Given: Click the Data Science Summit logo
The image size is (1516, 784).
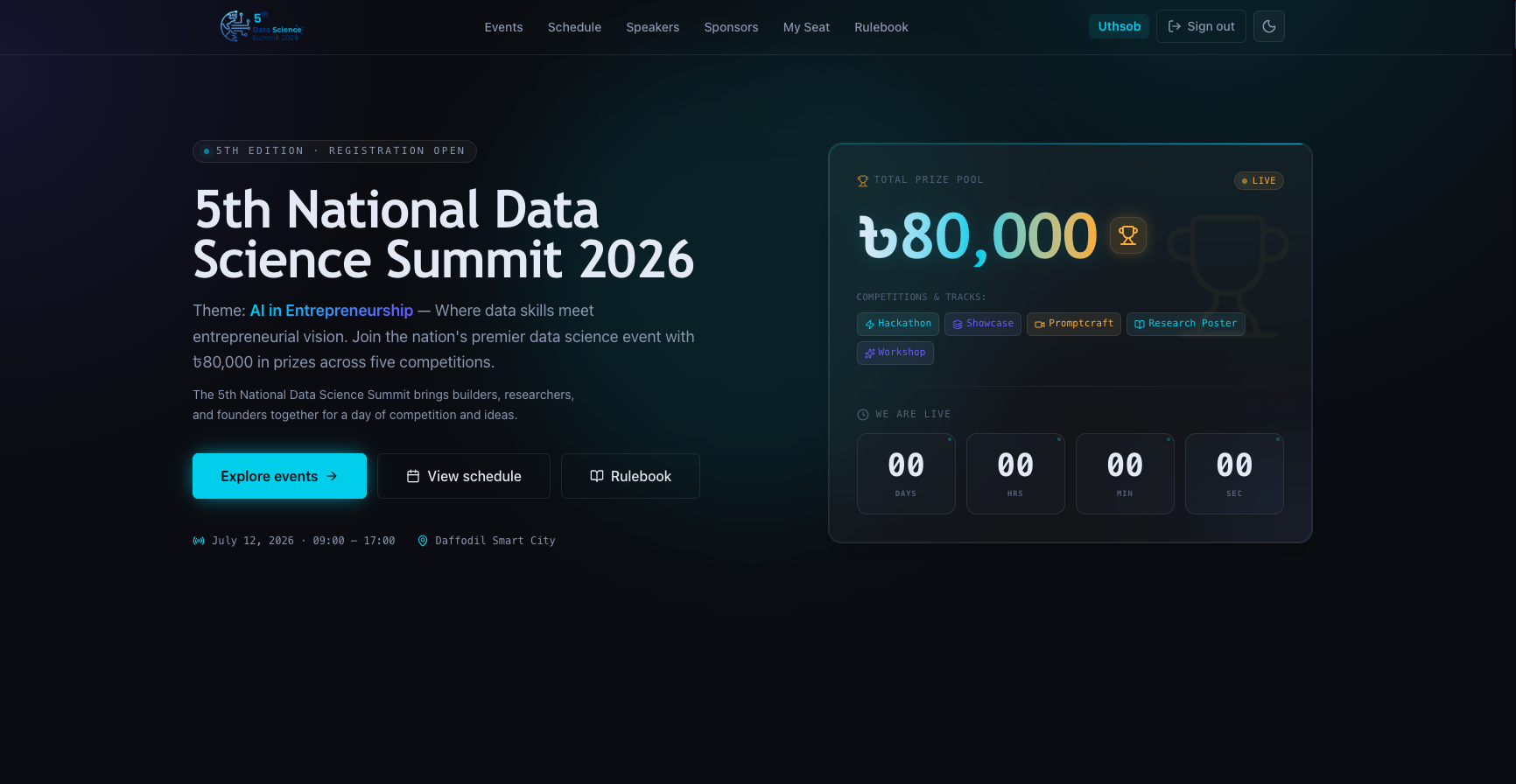Looking at the screenshot, I should tap(261, 26).
